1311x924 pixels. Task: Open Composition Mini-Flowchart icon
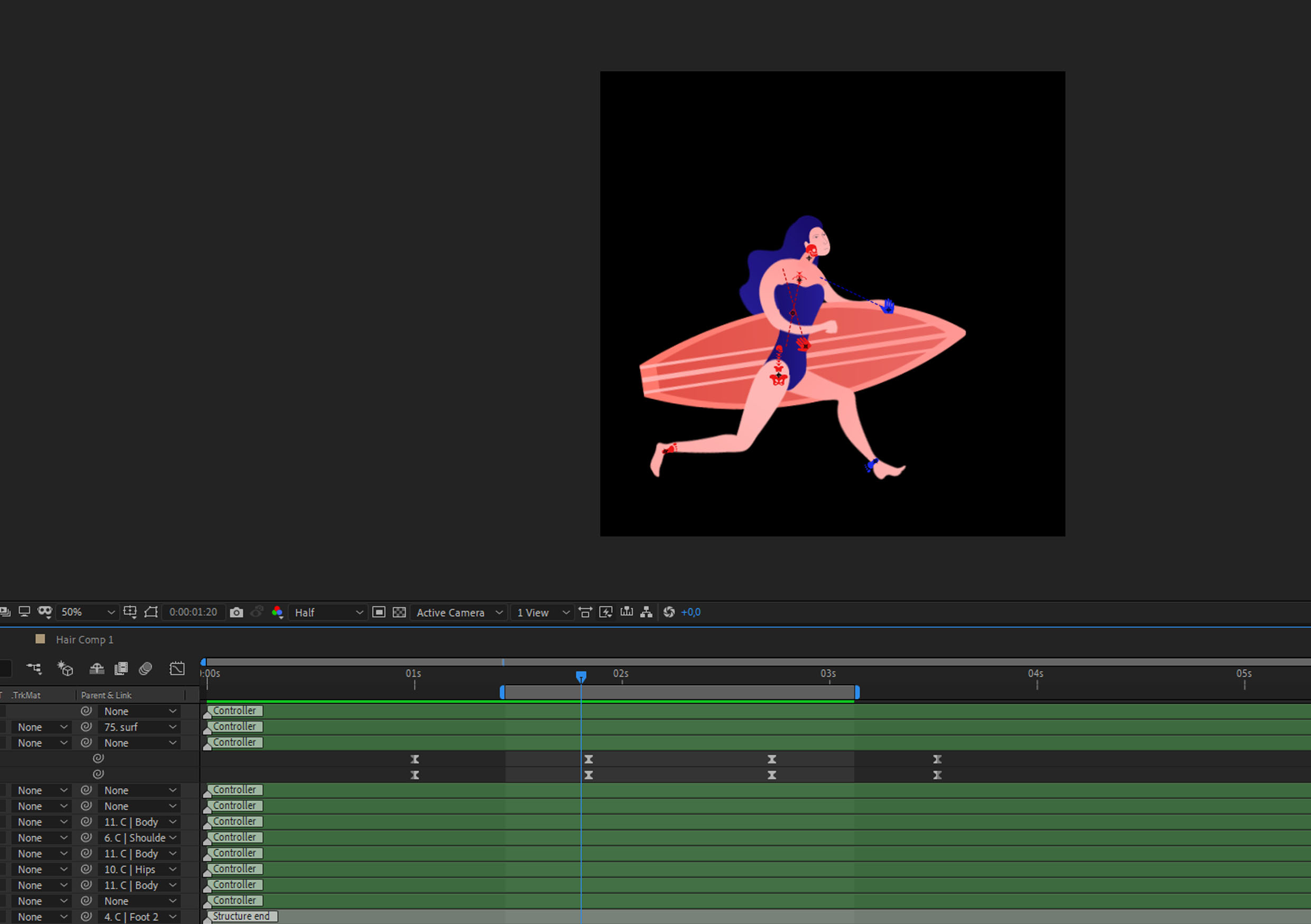pos(34,668)
